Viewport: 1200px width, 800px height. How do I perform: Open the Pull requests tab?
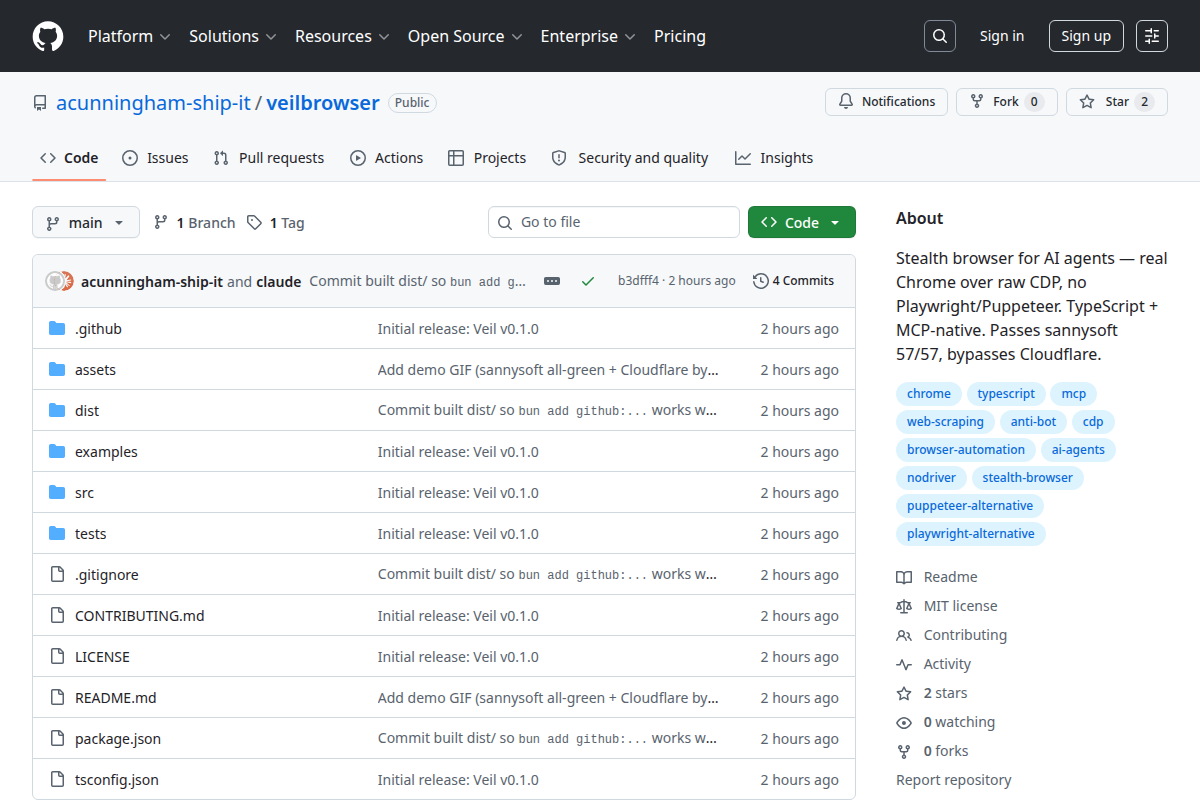(269, 158)
